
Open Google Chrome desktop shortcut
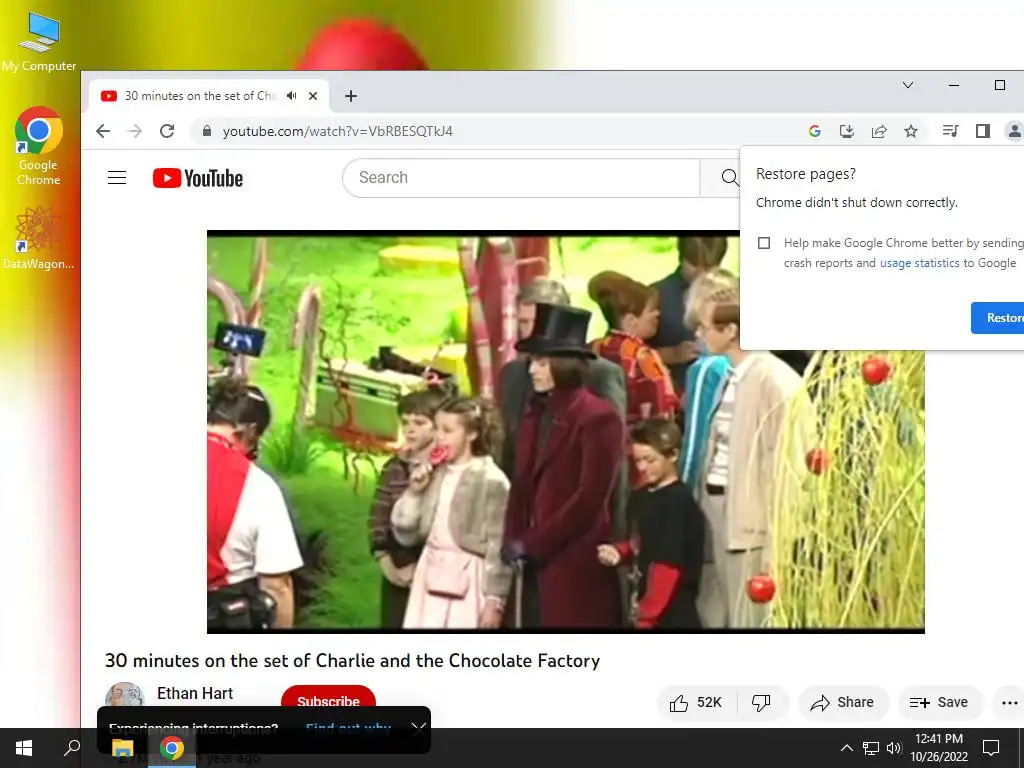tap(39, 146)
